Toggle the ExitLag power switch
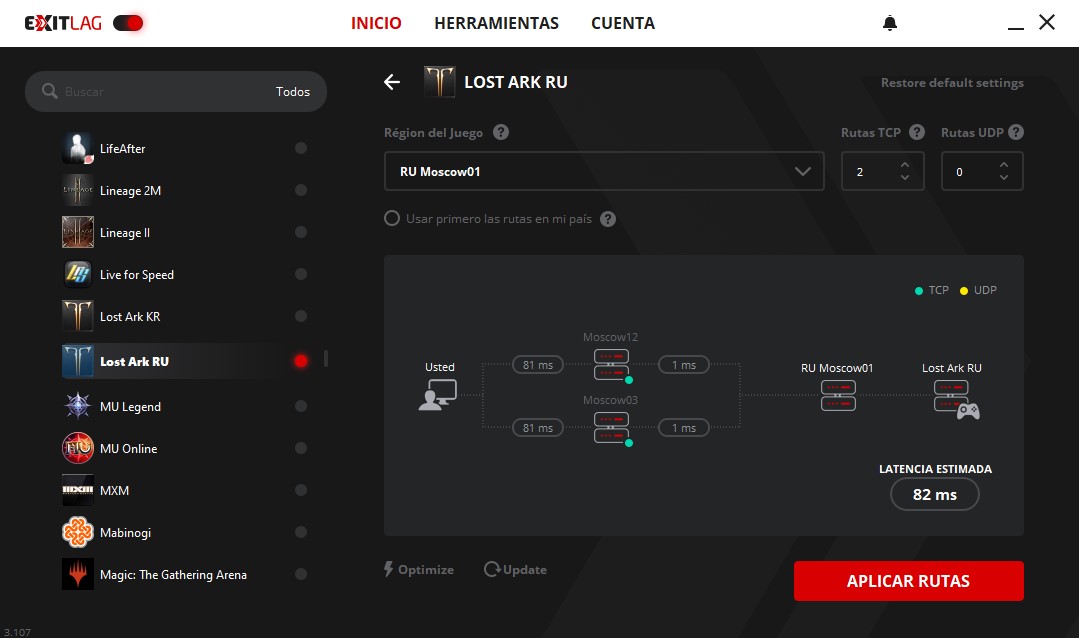This screenshot has width=1079, height=638. (x=128, y=23)
